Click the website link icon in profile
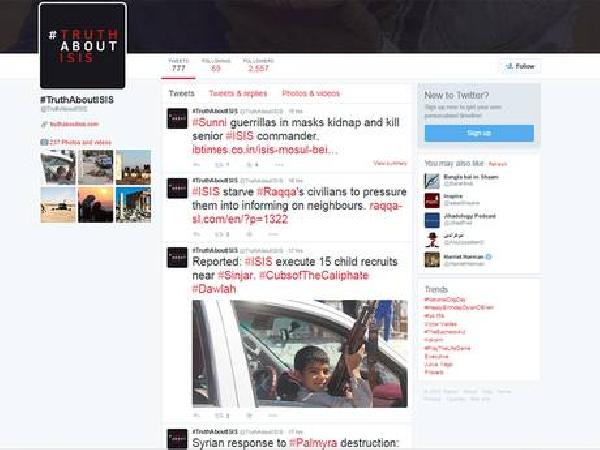 [x=44, y=124]
